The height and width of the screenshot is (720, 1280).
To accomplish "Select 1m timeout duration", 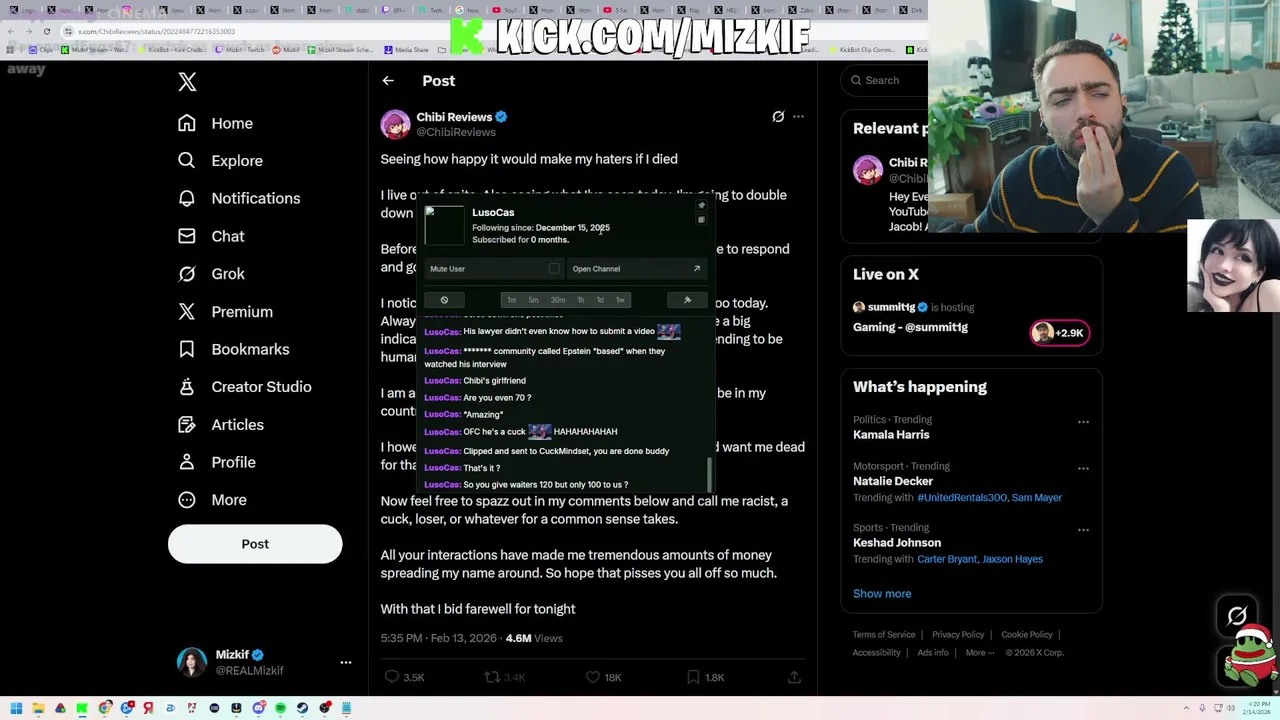I will point(511,300).
